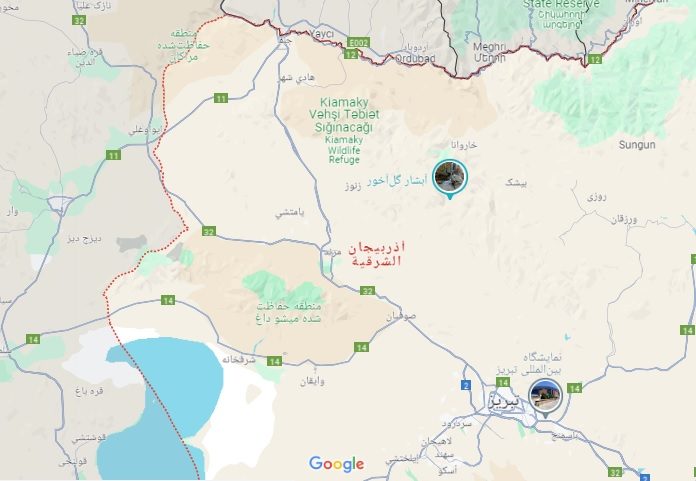
Task: Select the تبریز city label
Action: (x=504, y=400)
